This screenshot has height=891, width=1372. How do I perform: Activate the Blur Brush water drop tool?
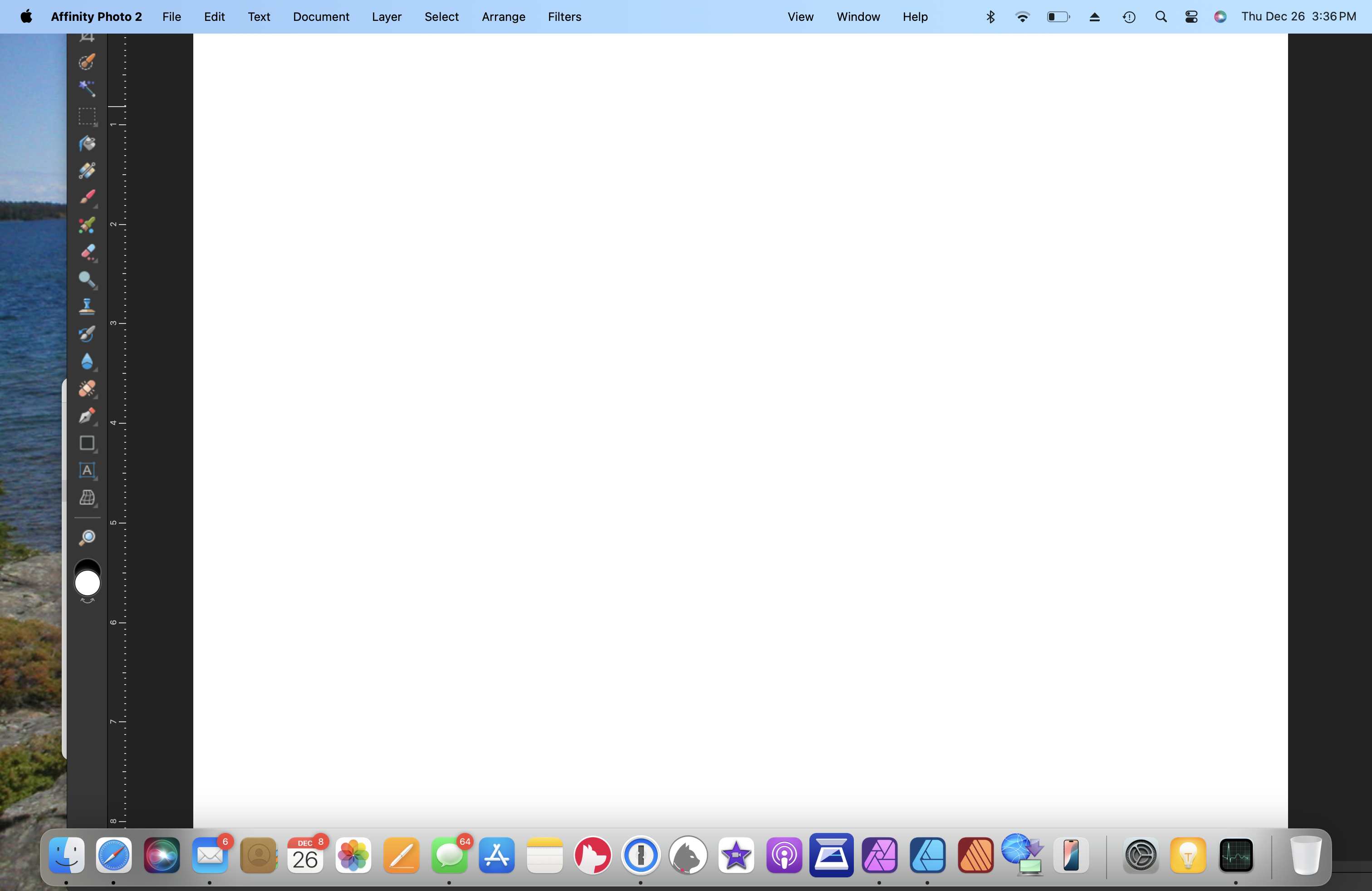87,362
